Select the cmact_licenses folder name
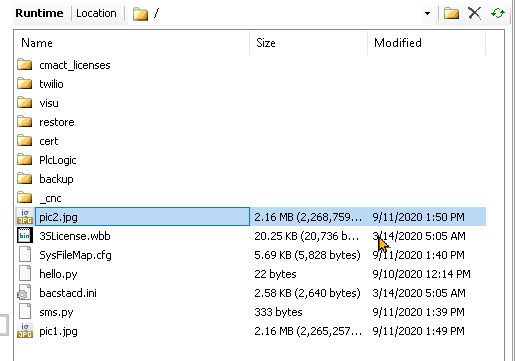This screenshot has height=361, width=517. point(75,65)
